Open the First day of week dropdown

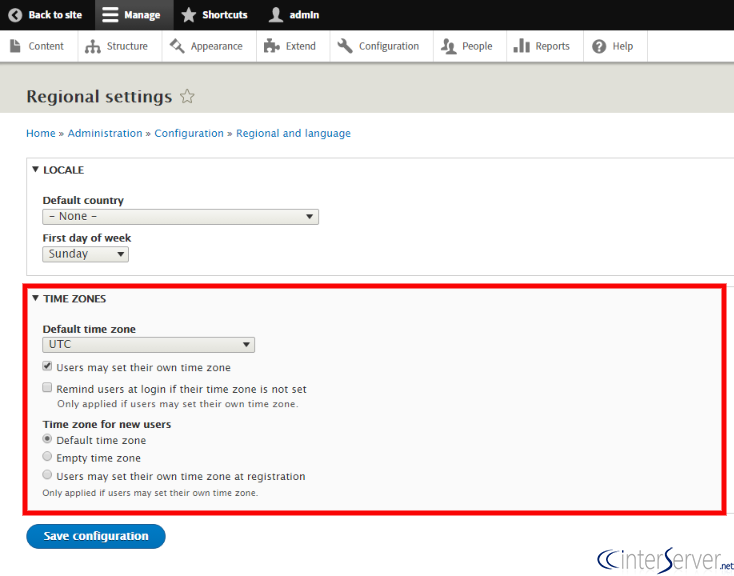85,254
